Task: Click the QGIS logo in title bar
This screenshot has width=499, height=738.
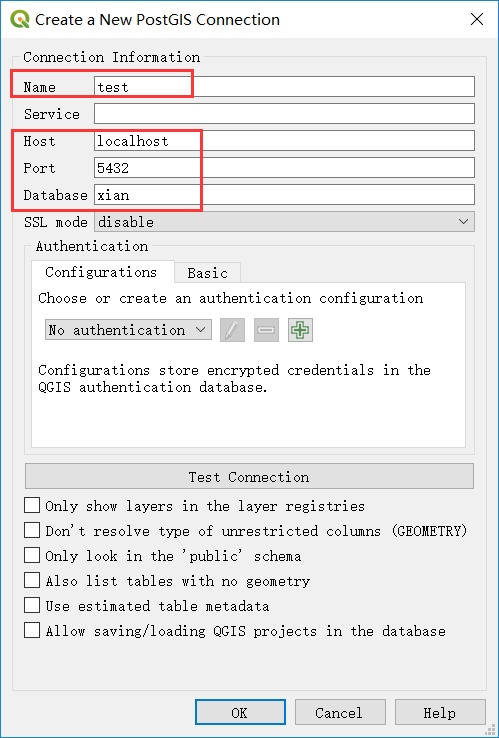Action: [20, 19]
